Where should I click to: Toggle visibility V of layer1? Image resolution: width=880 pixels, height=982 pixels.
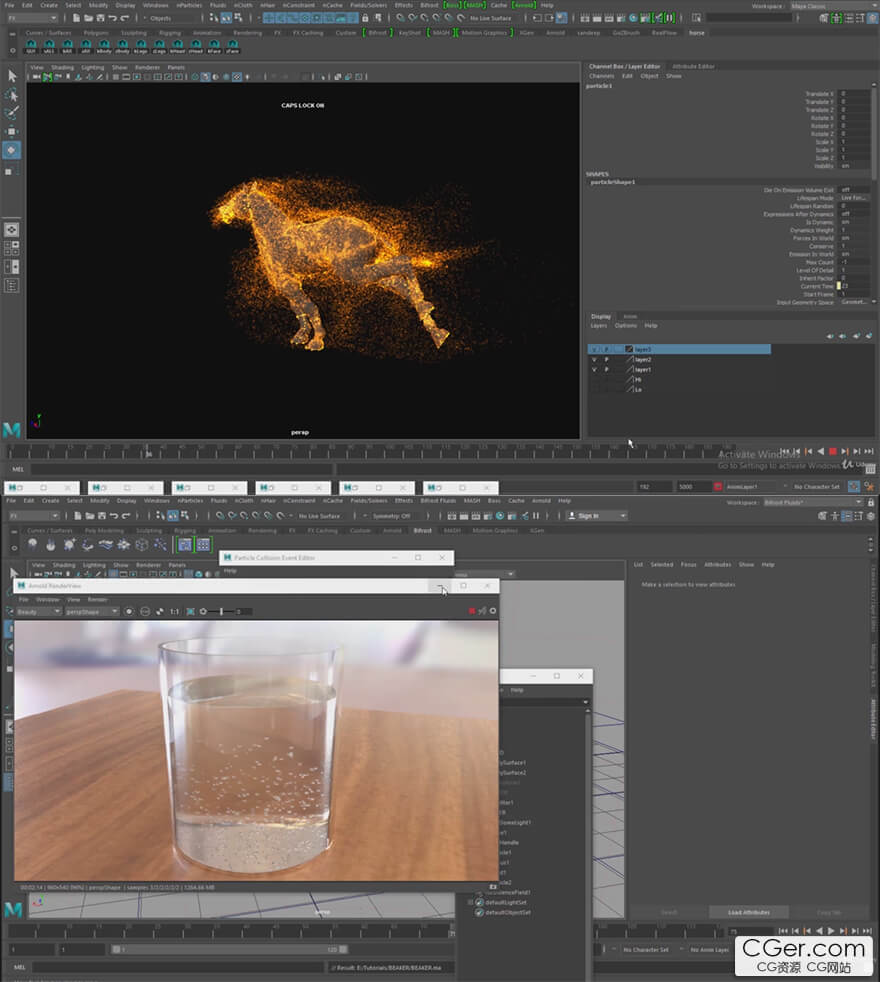click(x=594, y=370)
